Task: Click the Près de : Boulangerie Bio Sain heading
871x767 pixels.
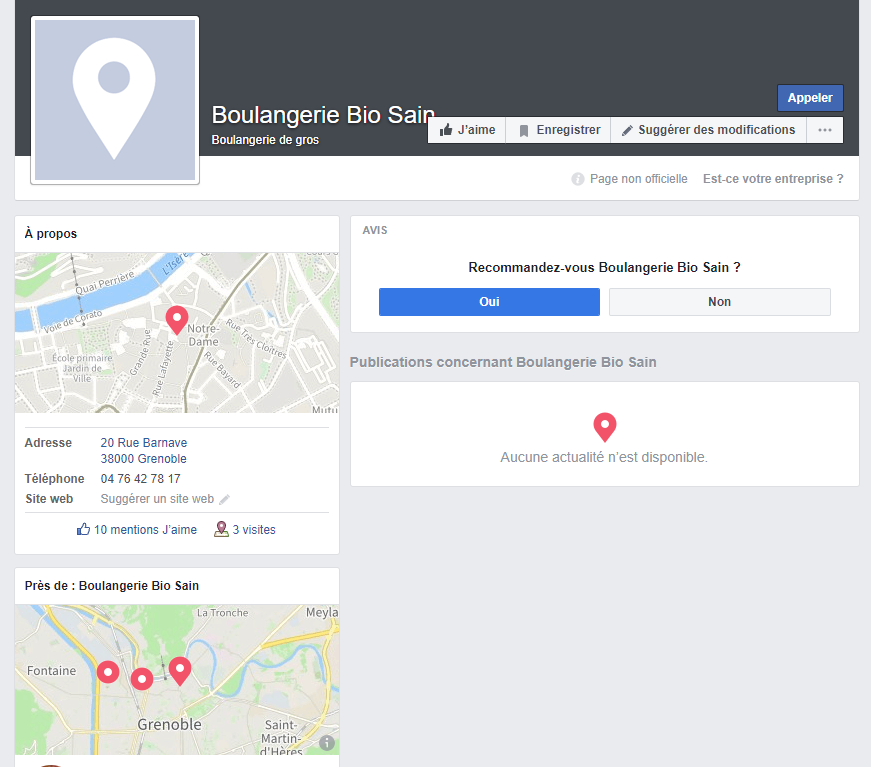Action: pos(112,586)
